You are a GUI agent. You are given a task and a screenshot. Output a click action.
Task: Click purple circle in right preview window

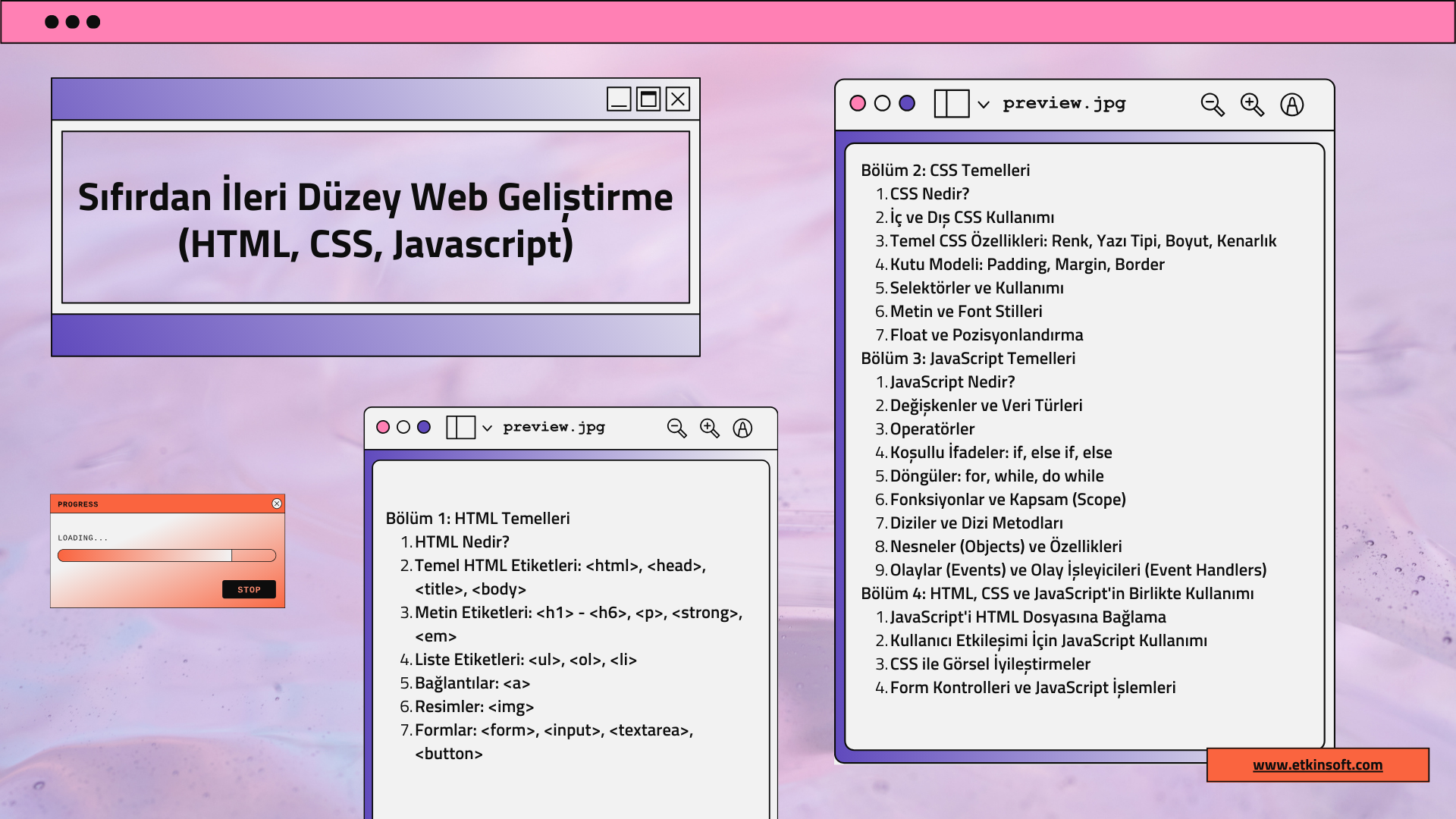[907, 103]
